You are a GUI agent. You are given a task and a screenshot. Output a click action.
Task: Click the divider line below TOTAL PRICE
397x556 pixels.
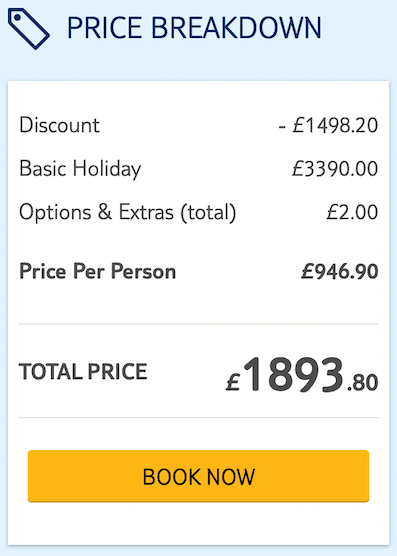198,418
